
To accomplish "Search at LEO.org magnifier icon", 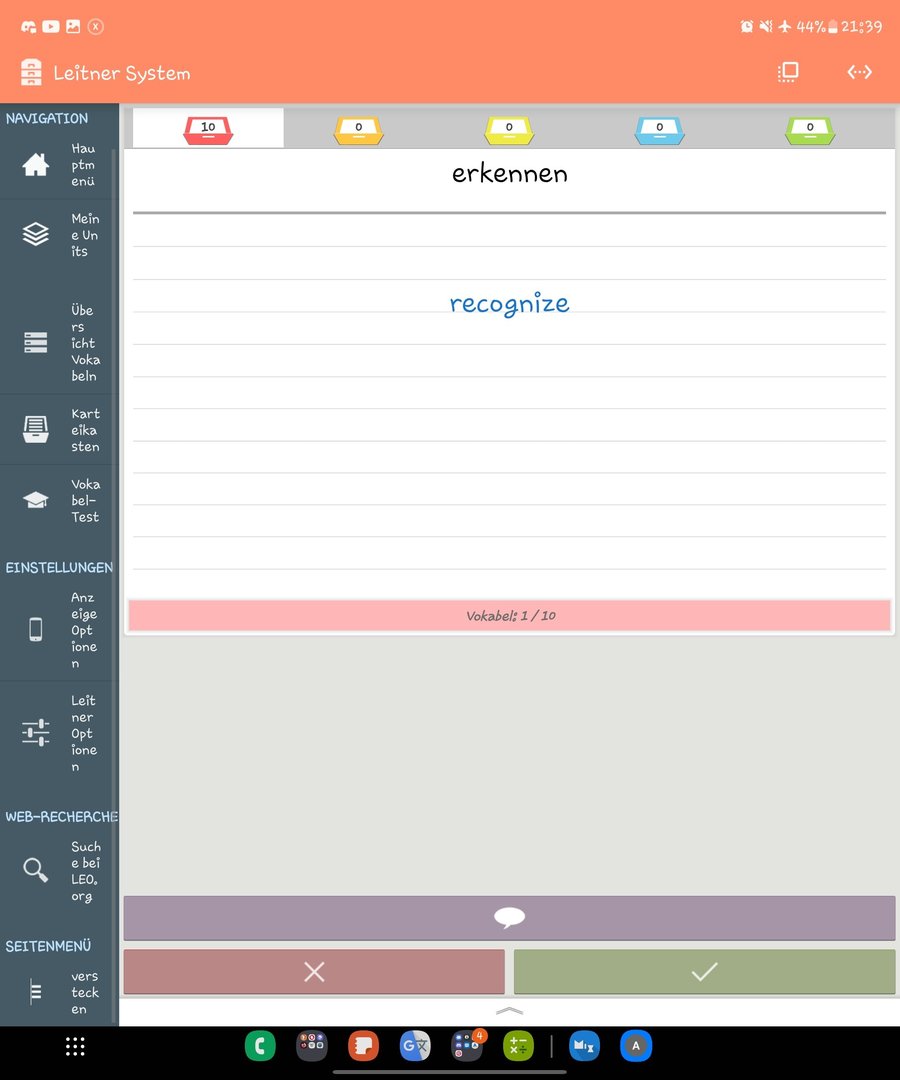I will [x=36, y=870].
